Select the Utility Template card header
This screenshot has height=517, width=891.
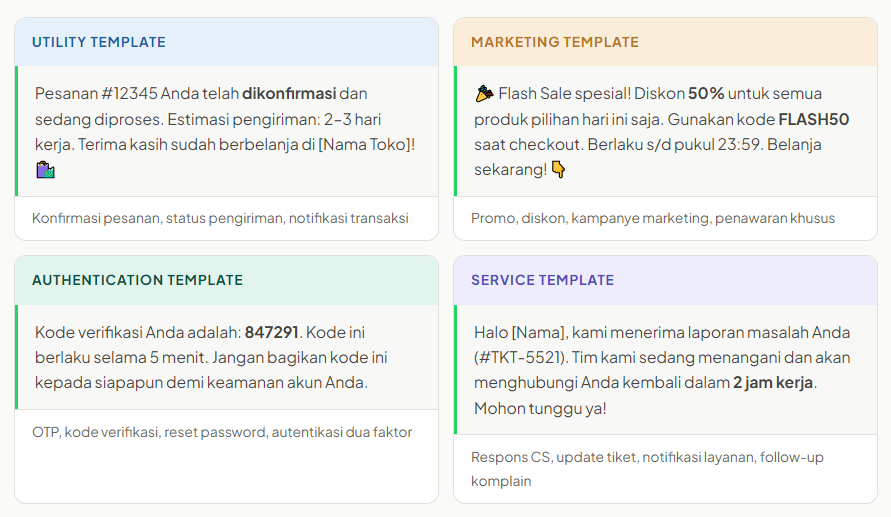(226, 42)
